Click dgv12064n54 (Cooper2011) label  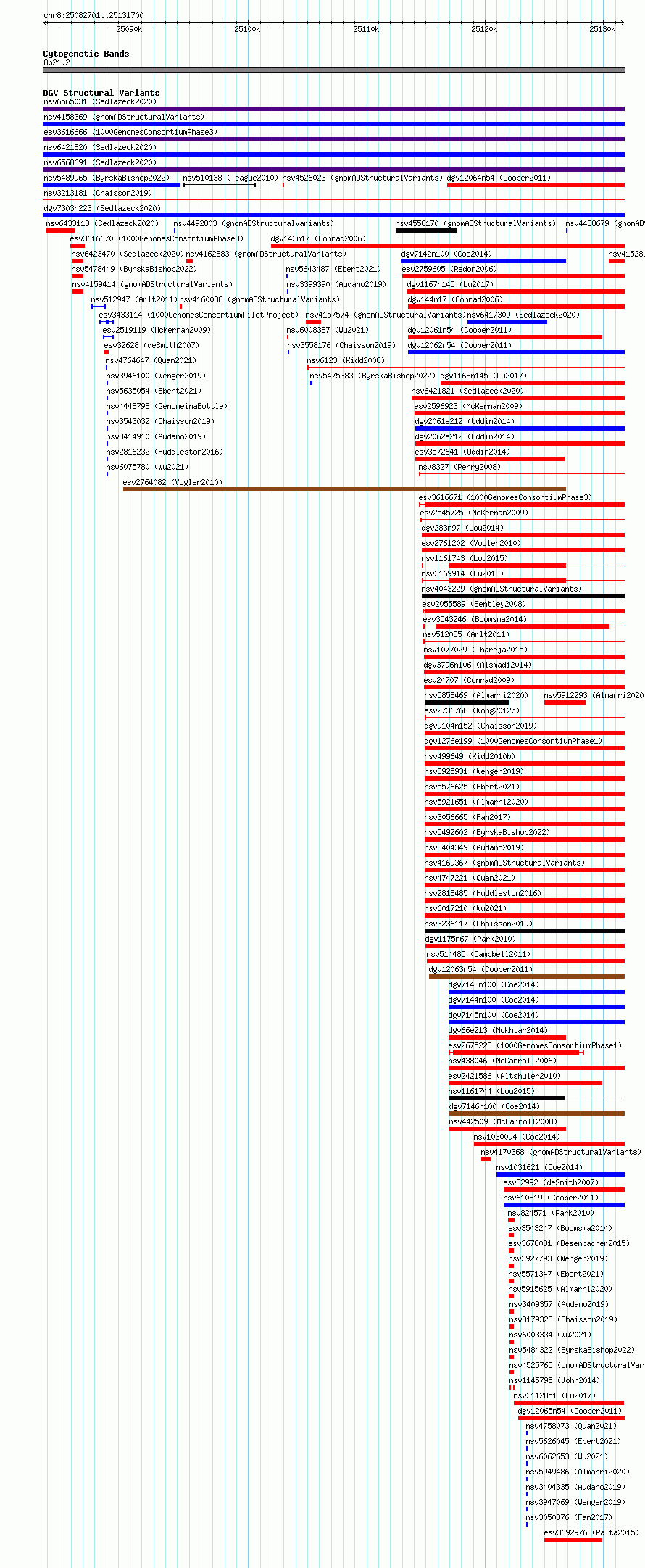[499, 178]
